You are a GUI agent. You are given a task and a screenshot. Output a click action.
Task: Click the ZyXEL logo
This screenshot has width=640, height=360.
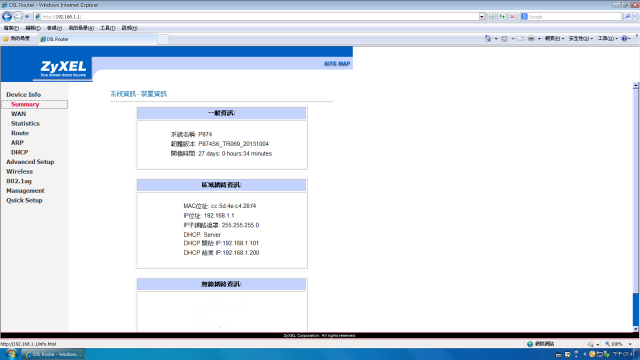tap(63, 69)
